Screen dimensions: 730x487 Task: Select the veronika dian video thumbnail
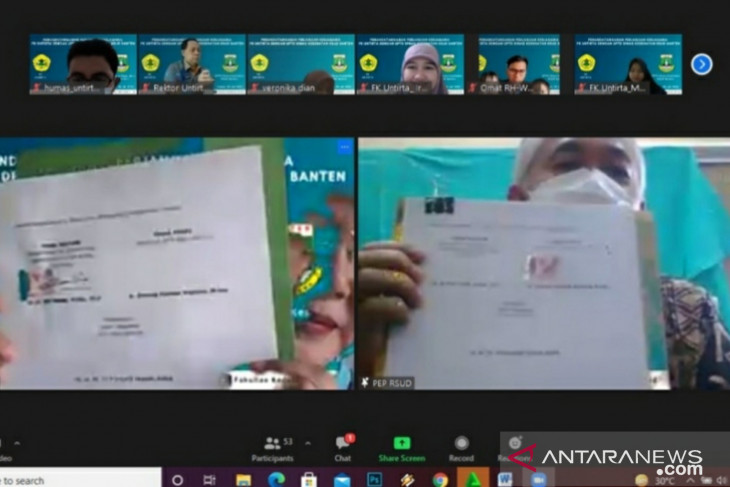coord(300,64)
